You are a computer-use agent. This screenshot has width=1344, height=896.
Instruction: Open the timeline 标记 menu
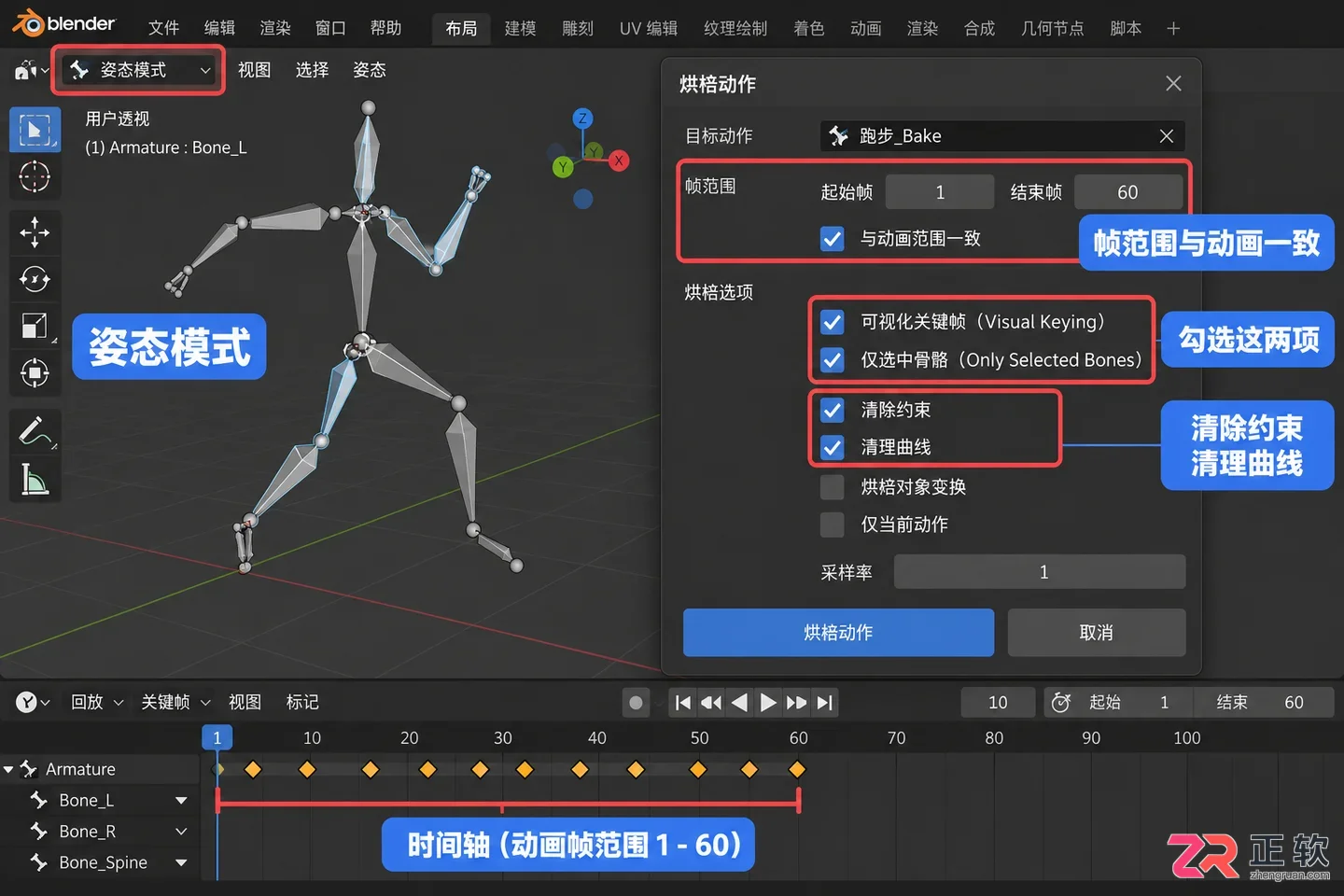pos(302,702)
